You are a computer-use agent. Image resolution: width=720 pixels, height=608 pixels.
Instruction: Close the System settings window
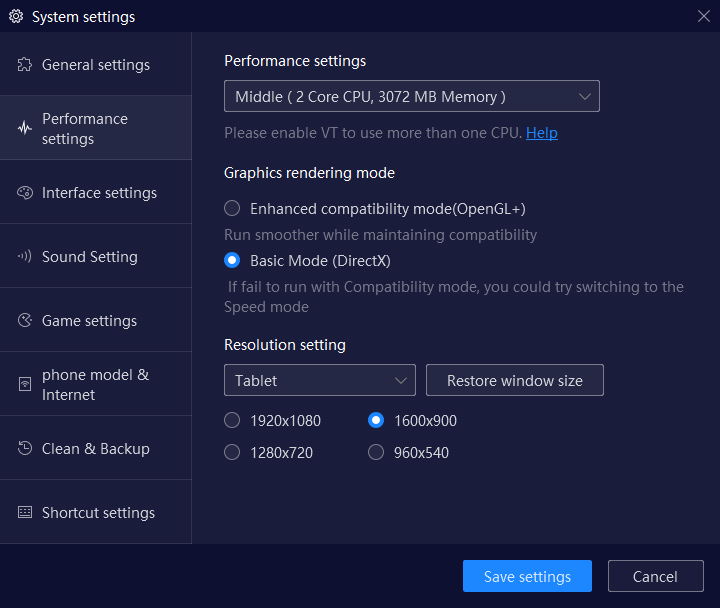[x=703, y=16]
